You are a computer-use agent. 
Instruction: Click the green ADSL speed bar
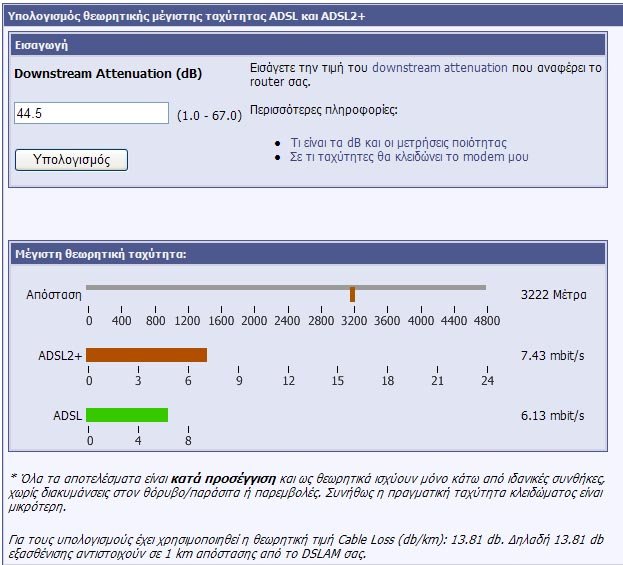pos(127,415)
